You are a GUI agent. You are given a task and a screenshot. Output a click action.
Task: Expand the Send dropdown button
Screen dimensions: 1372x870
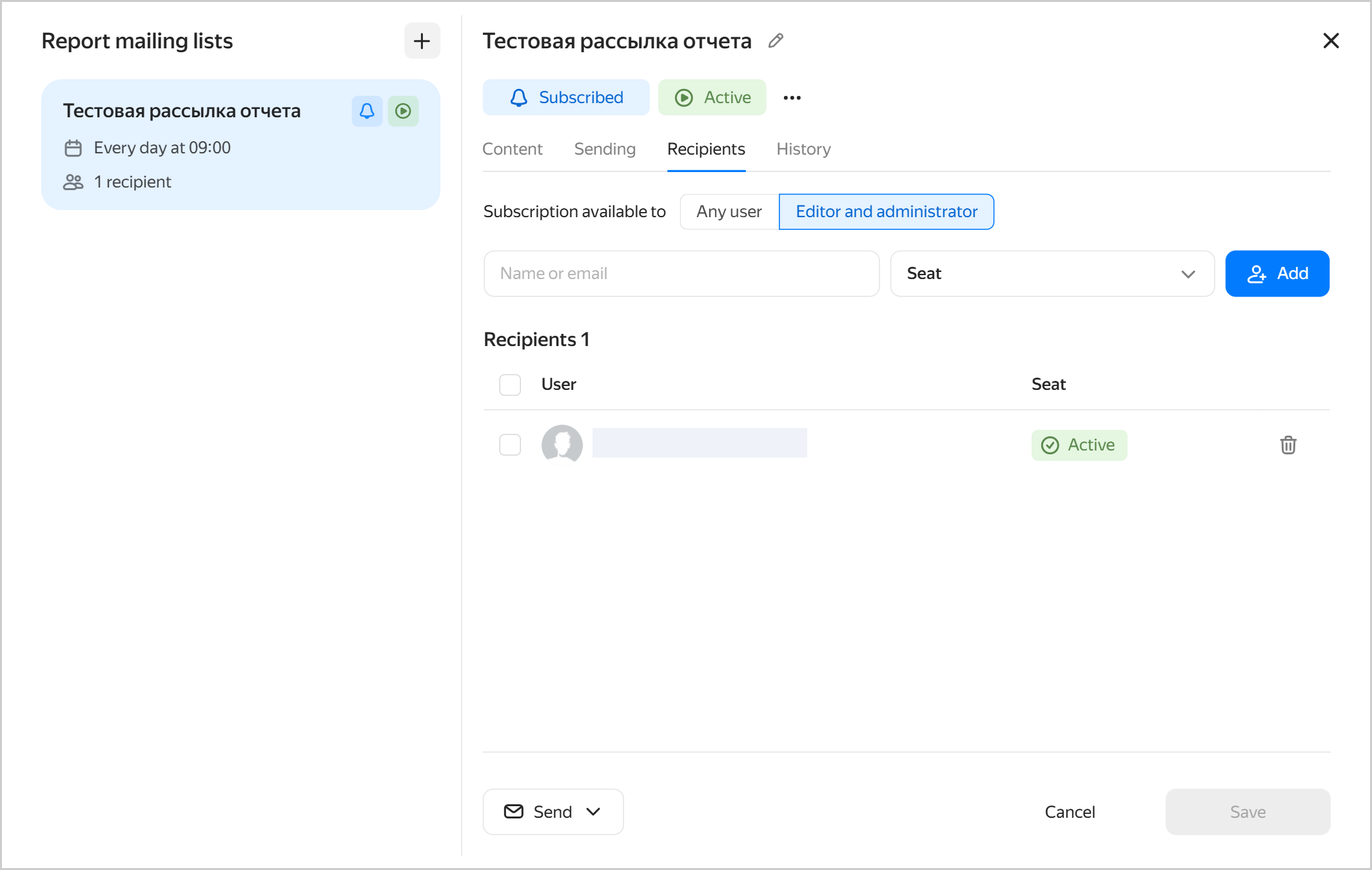553,812
